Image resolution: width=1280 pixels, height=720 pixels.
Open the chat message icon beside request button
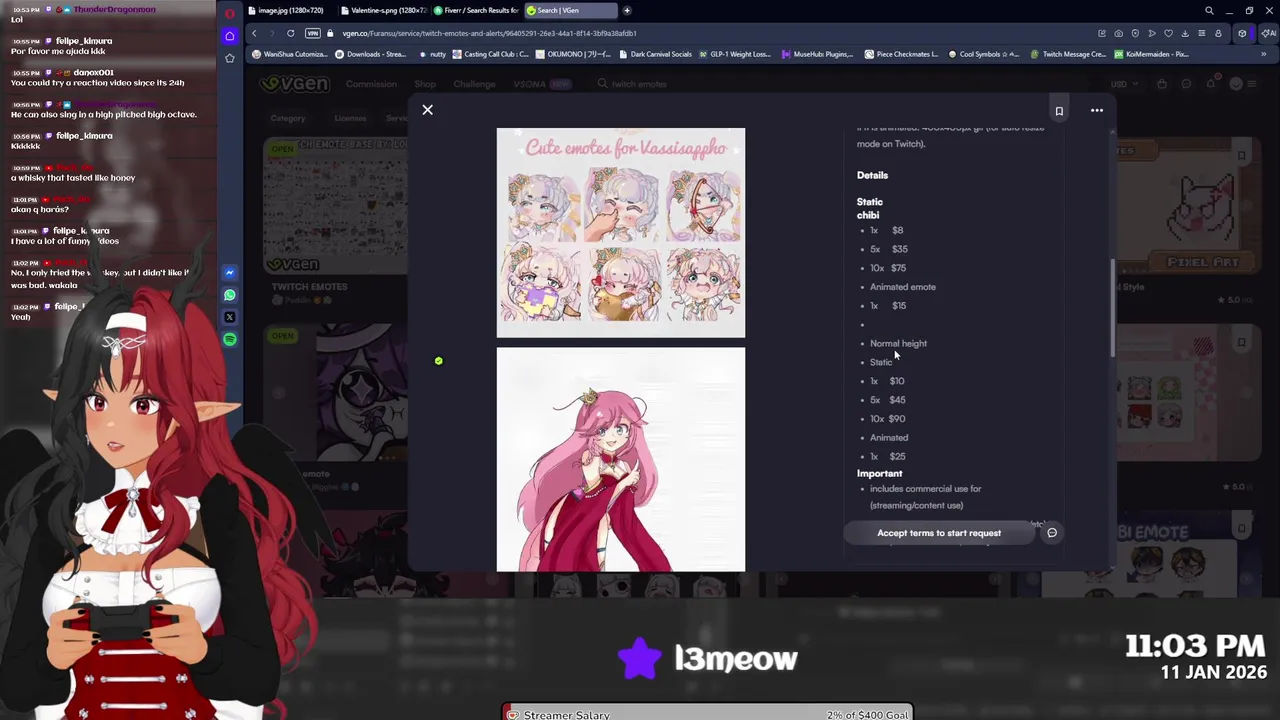click(1052, 533)
